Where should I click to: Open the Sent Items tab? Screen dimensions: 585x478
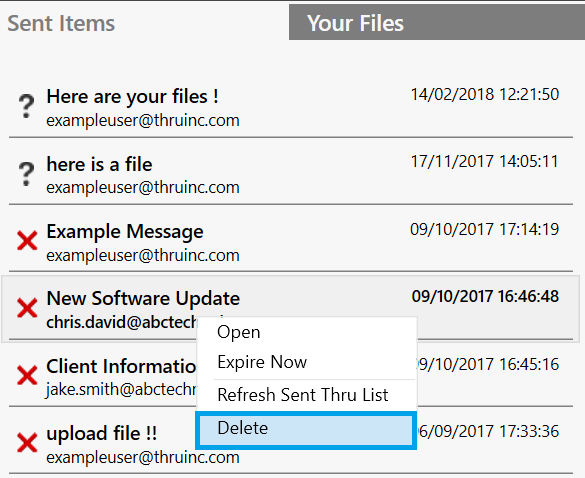click(61, 23)
